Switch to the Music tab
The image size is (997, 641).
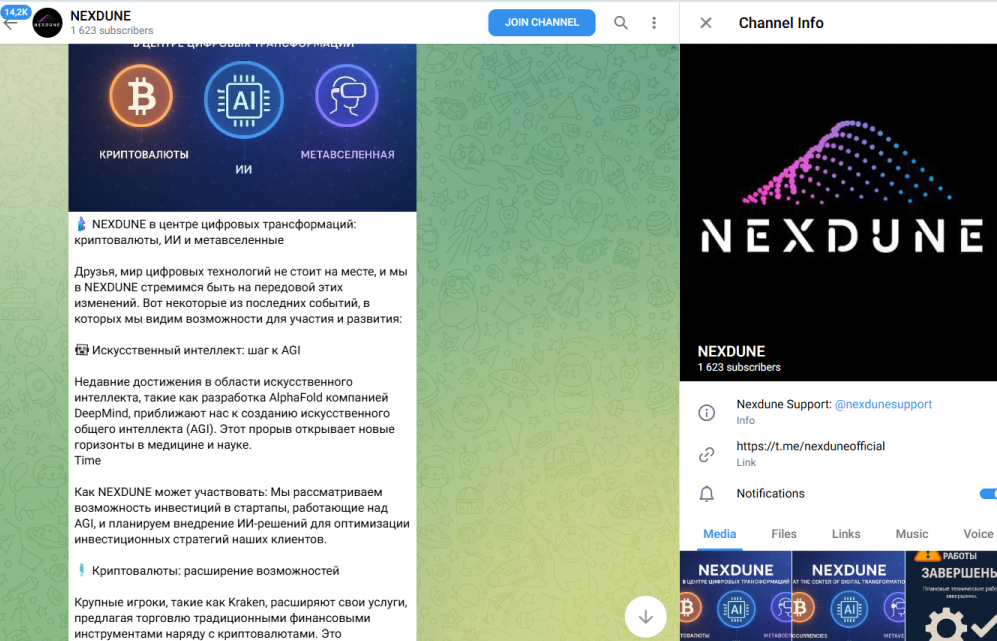point(912,534)
